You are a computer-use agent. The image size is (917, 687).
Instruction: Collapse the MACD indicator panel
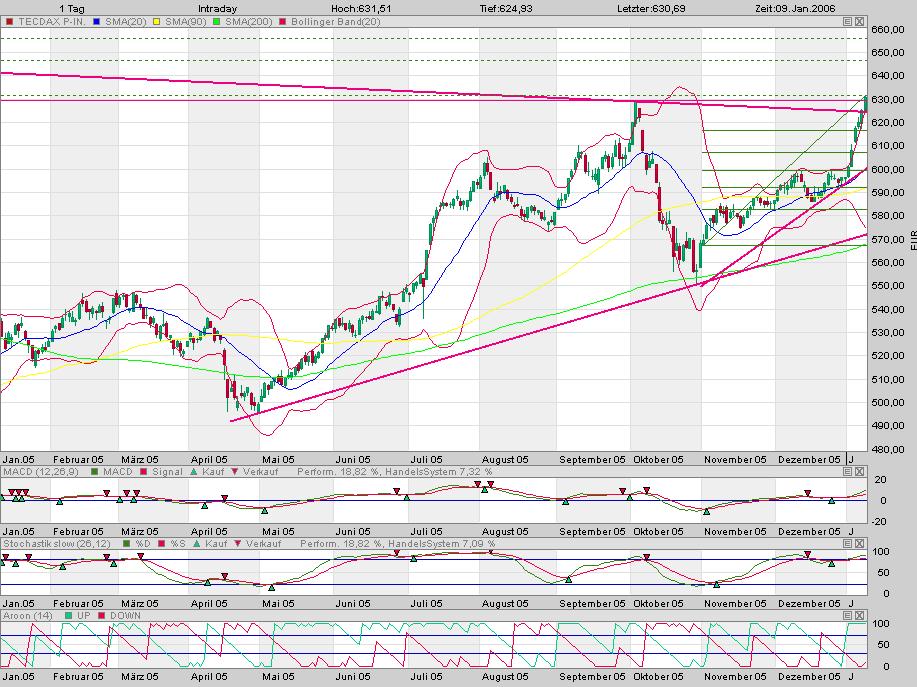tap(847, 472)
